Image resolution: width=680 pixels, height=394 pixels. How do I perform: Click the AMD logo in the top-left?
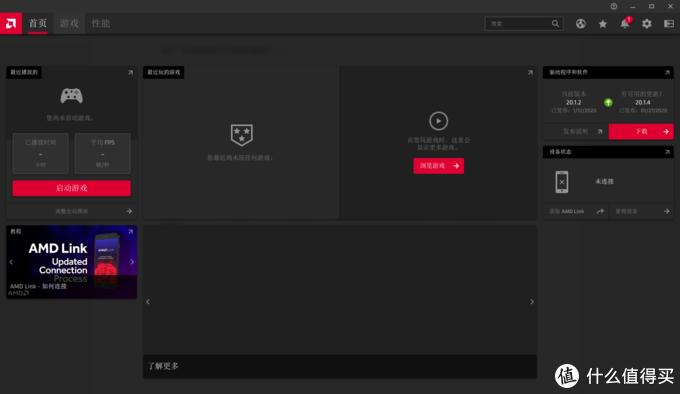pyautogui.click(x=11, y=23)
